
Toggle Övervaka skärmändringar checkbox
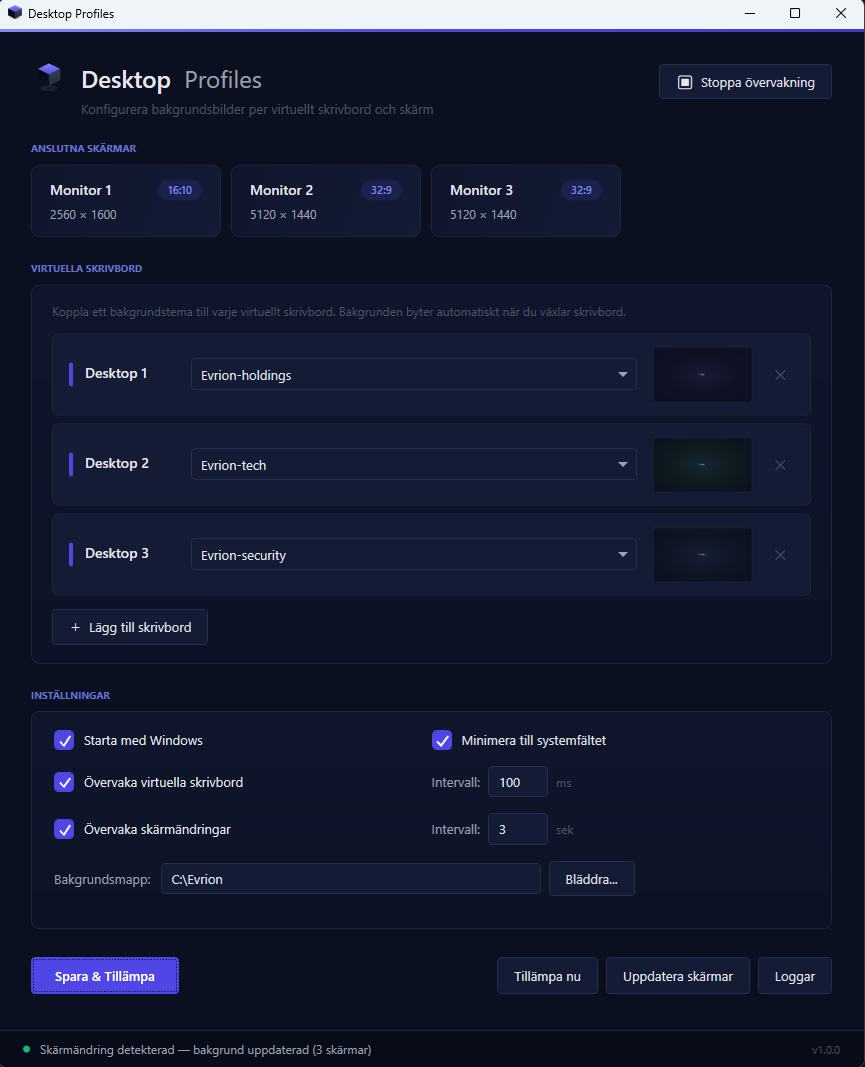(x=64, y=829)
